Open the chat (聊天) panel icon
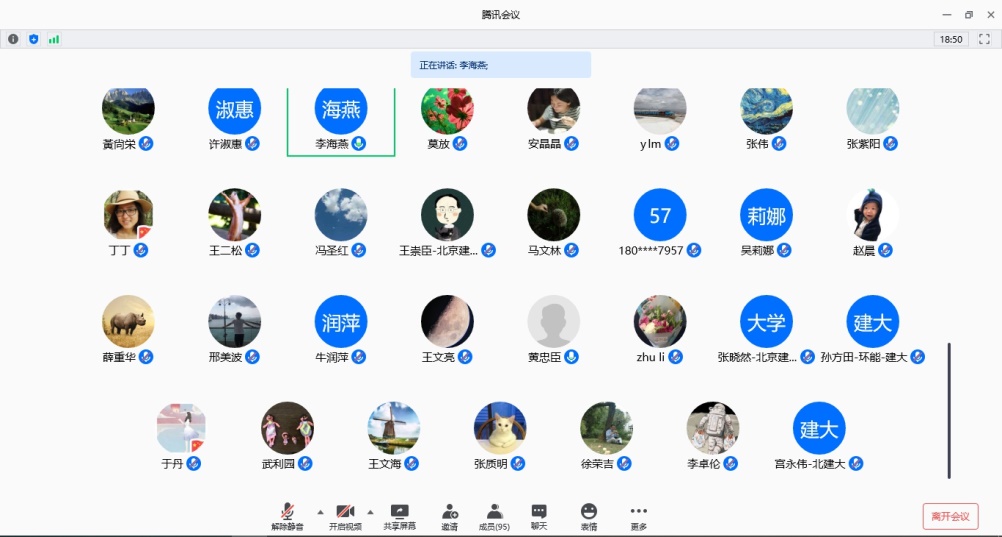Viewport: 1002px width, 537px height. pyautogui.click(x=539, y=511)
